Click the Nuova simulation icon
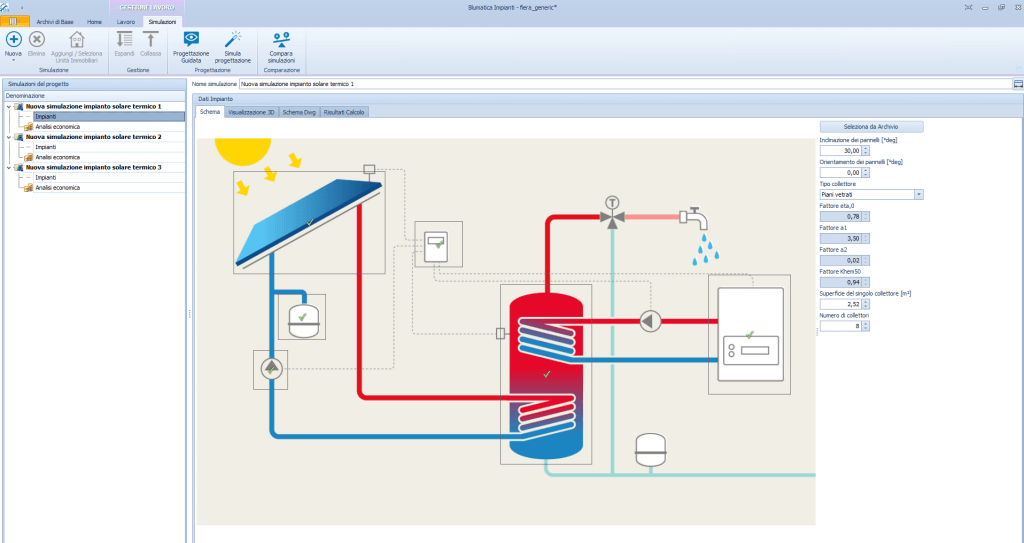Image resolution: width=1024 pixels, height=543 pixels. click(14, 39)
